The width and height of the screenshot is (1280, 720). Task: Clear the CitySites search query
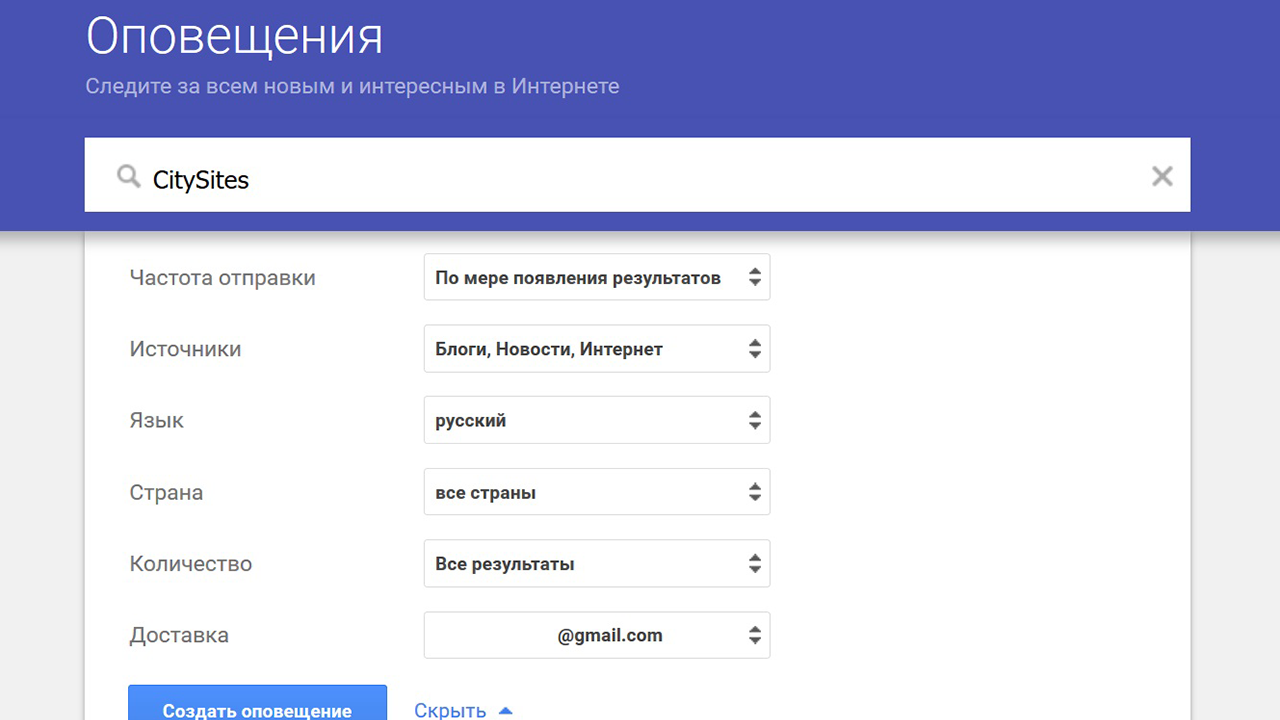pyautogui.click(x=1161, y=177)
